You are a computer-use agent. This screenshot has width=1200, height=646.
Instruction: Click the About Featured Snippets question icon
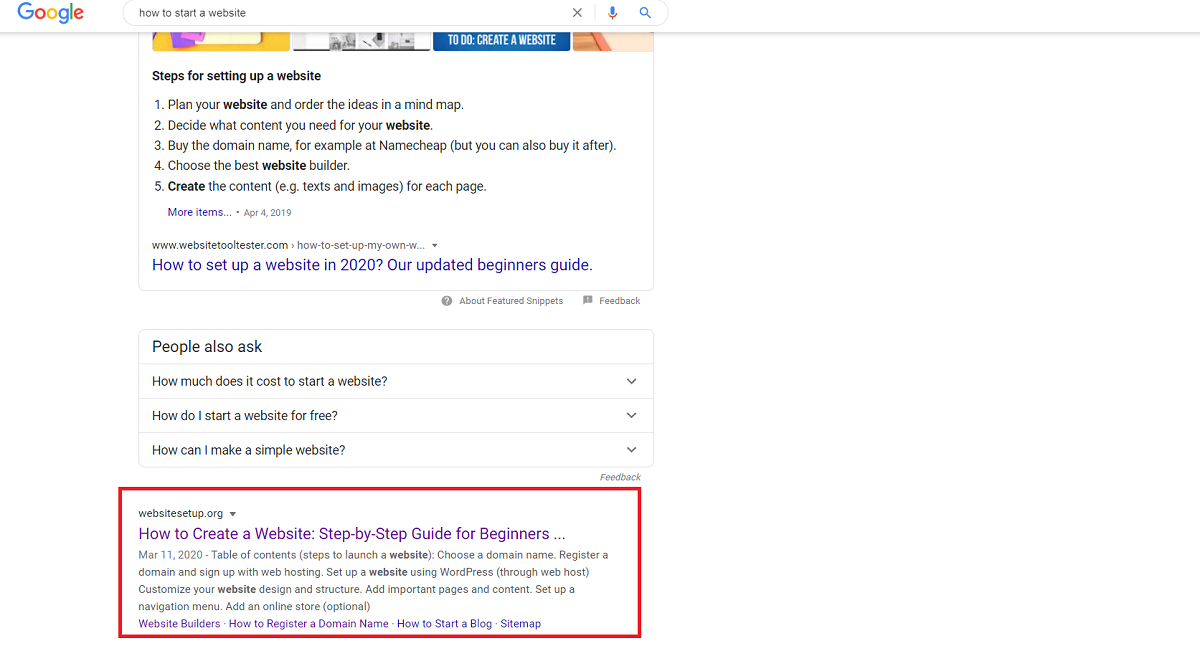coord(447,301)
